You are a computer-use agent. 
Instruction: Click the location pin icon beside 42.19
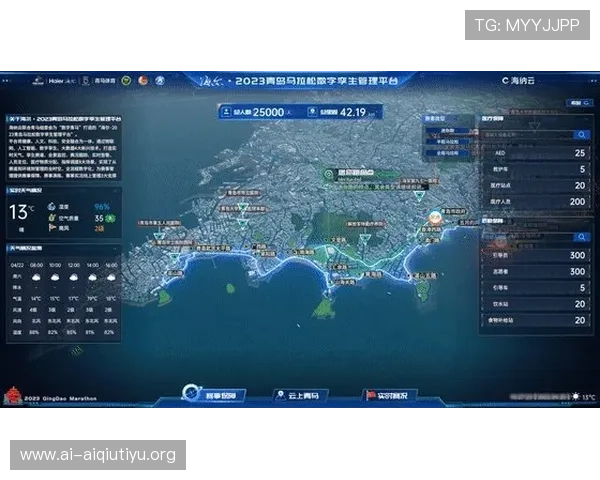(313, 112)
